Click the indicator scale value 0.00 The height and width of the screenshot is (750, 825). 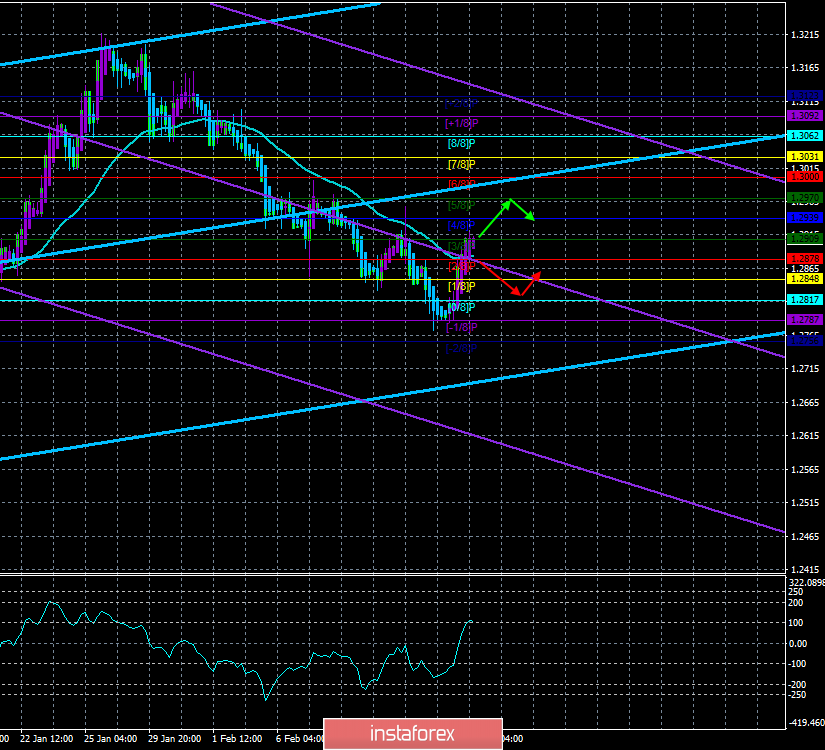[798, 644]
